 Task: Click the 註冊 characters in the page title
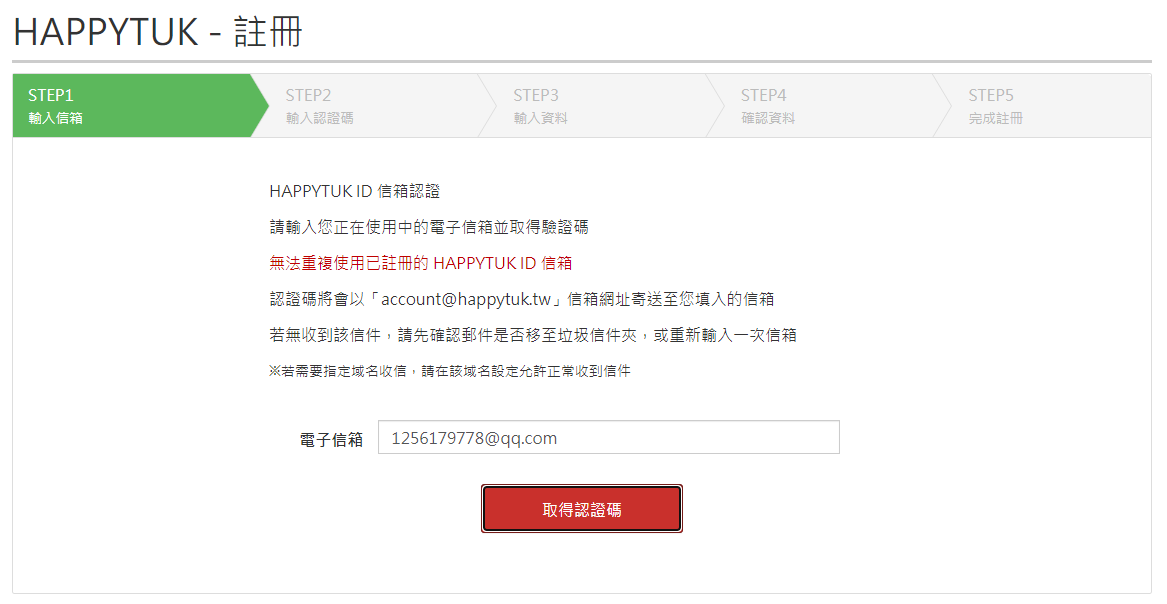[268, 32]
